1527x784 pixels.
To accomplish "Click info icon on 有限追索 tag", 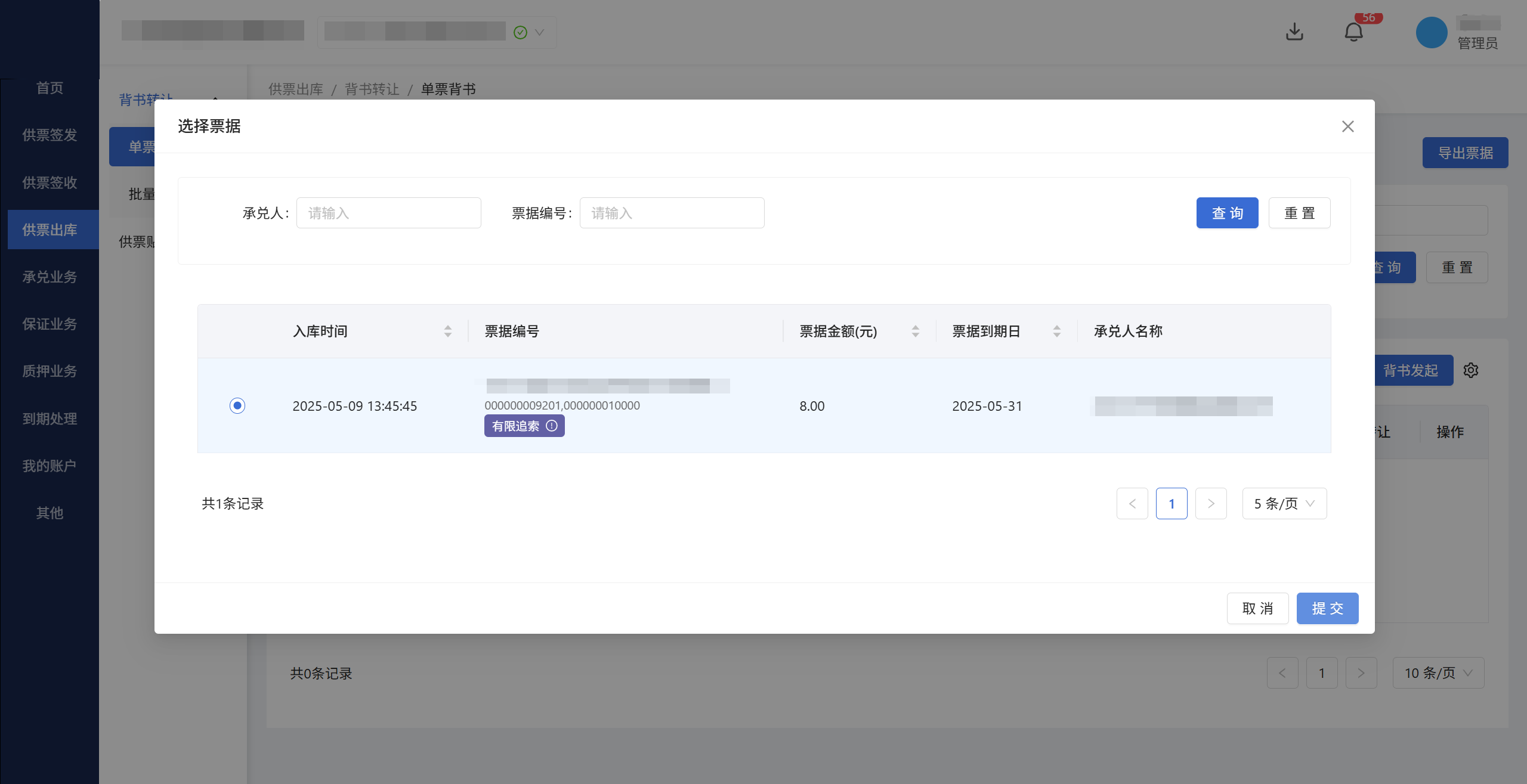I will (x=552, y=426).
